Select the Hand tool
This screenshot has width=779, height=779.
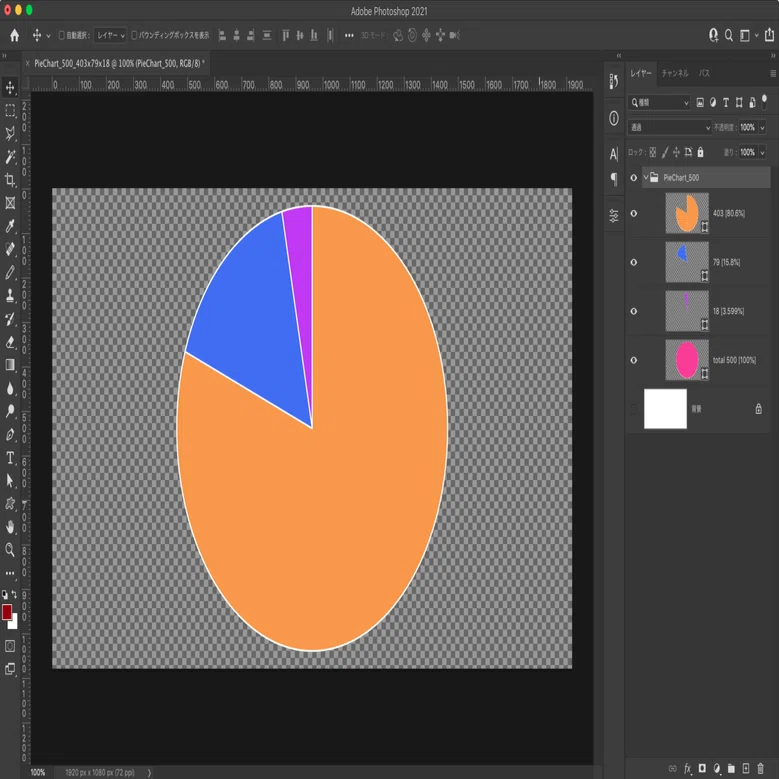coord(10,527)
